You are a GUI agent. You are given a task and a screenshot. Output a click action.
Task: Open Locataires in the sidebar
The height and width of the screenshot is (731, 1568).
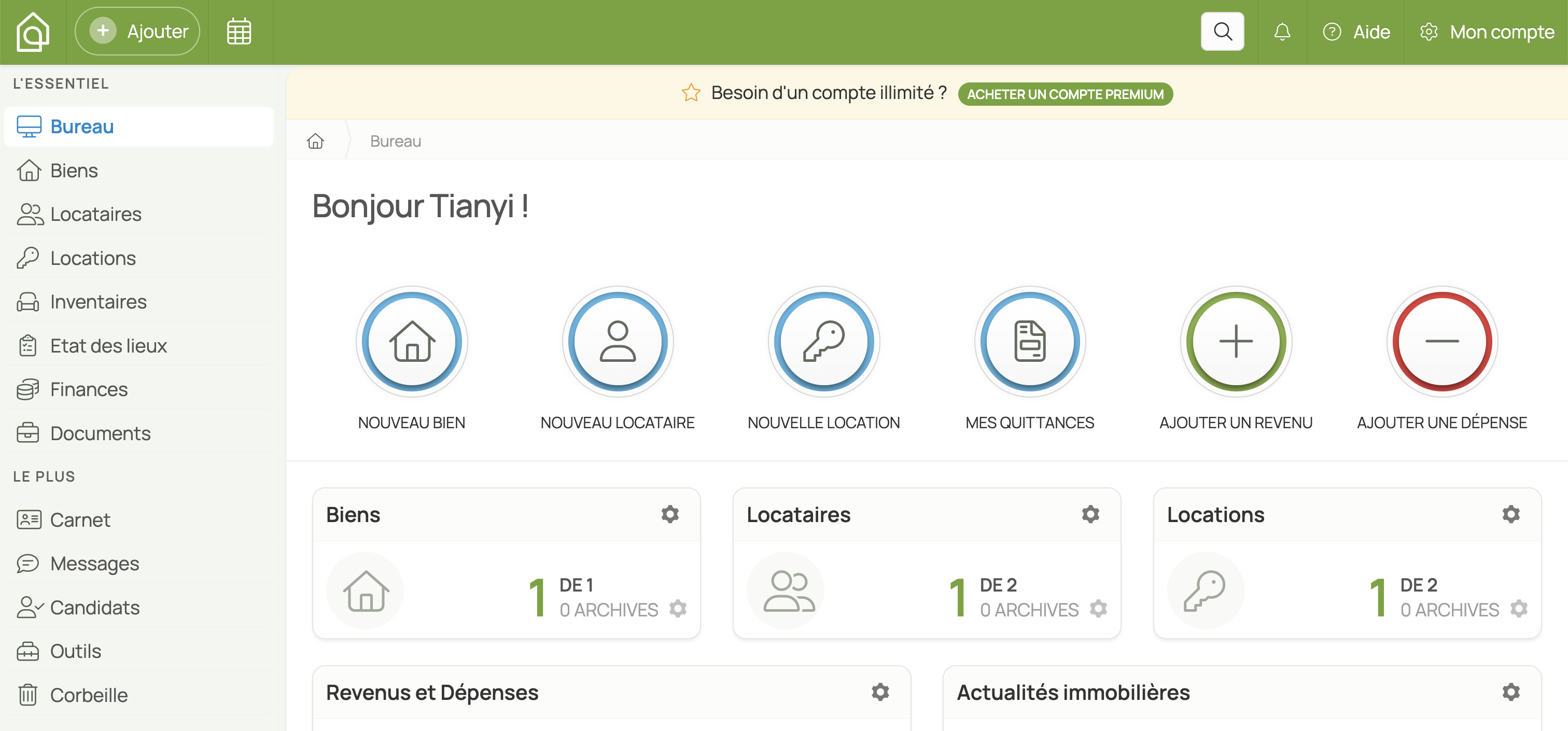(x=139, y=214)
